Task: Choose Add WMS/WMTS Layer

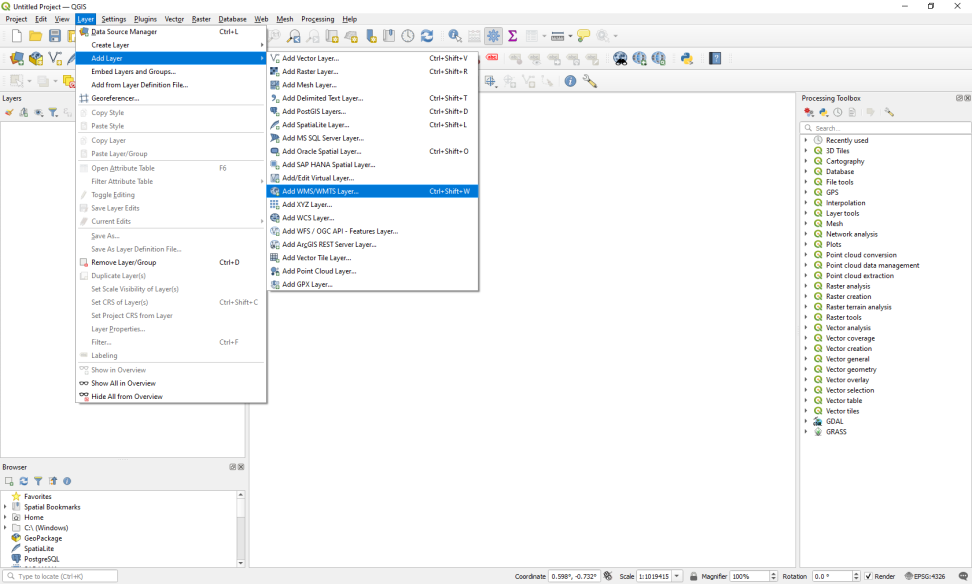Action: pyautogui.click(x=373, y=192)
